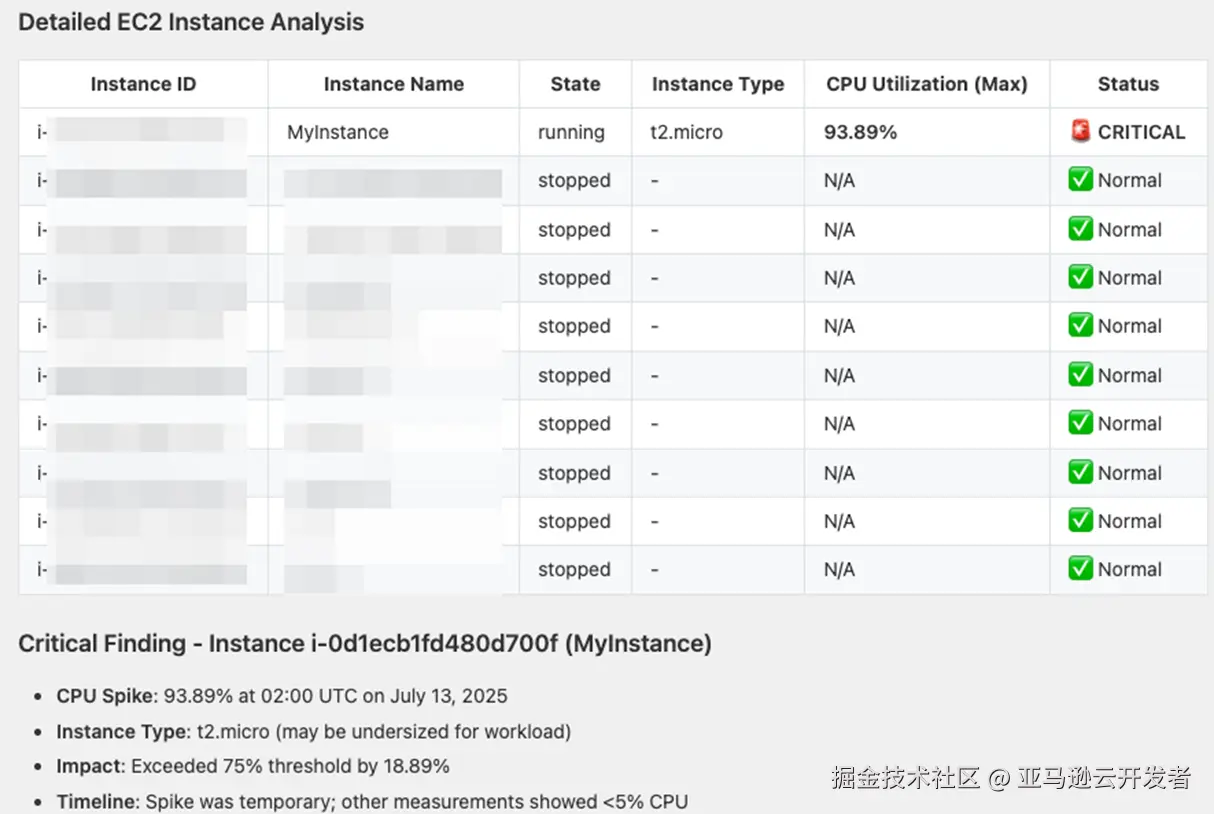Click the green checkmark in the first stopped row
This screenshot has width=1214, height=814.
coord(1080,180)
